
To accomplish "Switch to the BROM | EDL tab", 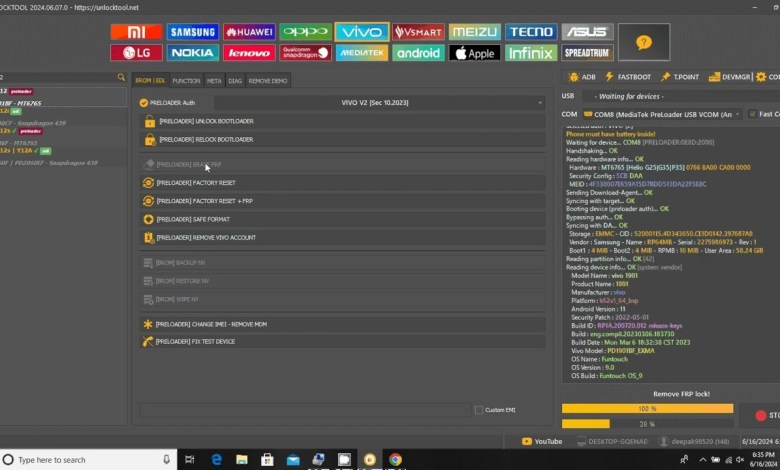I will (x=150, y=81).
